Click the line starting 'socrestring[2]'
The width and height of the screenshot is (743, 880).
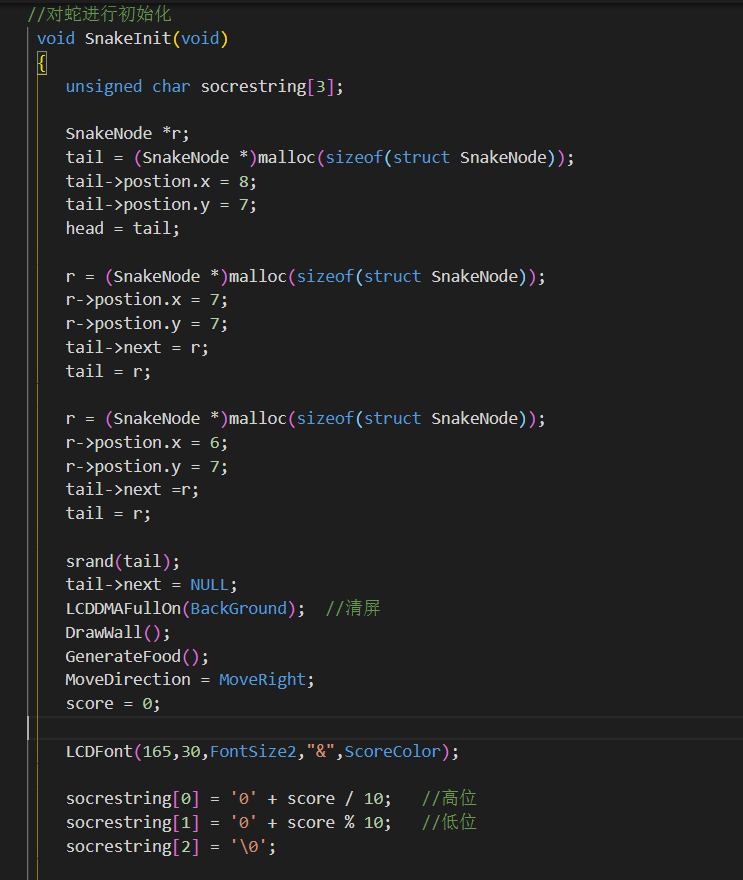click(x=171, y=846)
